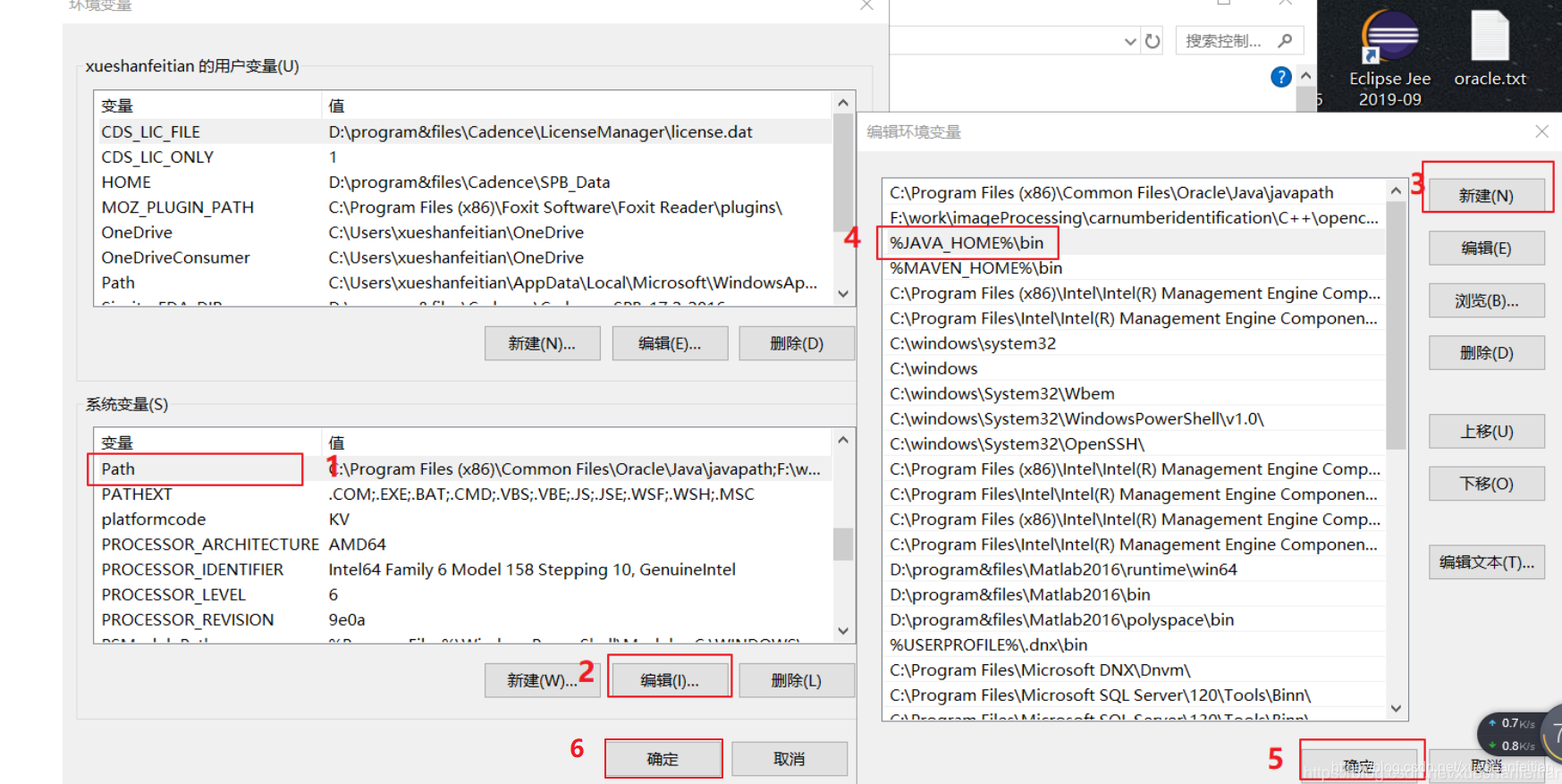Click the 变量 column header in user variables
This screenshot has width=1562, height=784.
click(x=207, y=106)
